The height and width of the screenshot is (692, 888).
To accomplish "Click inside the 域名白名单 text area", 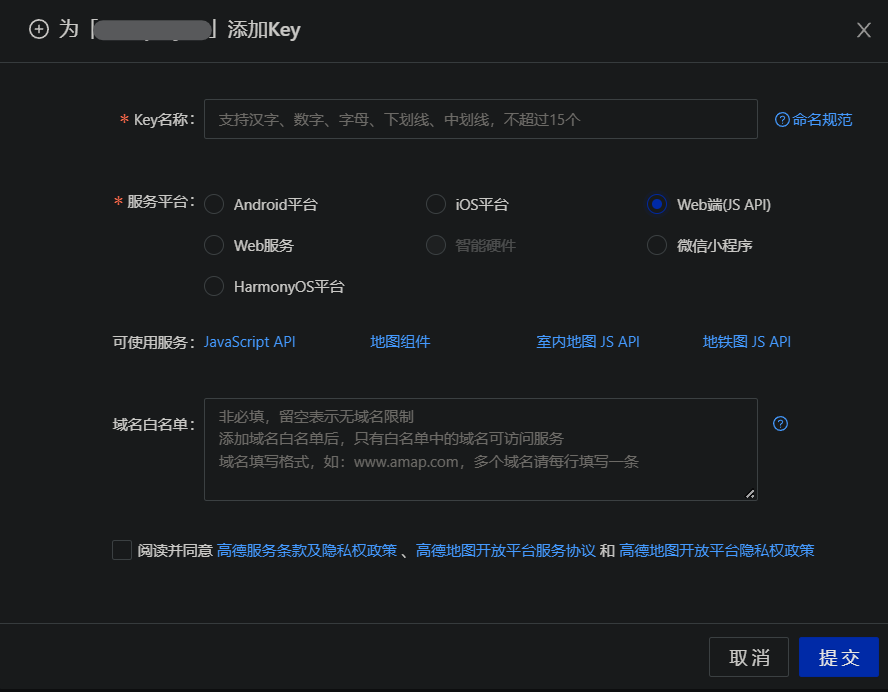I will tap(480, 447).
